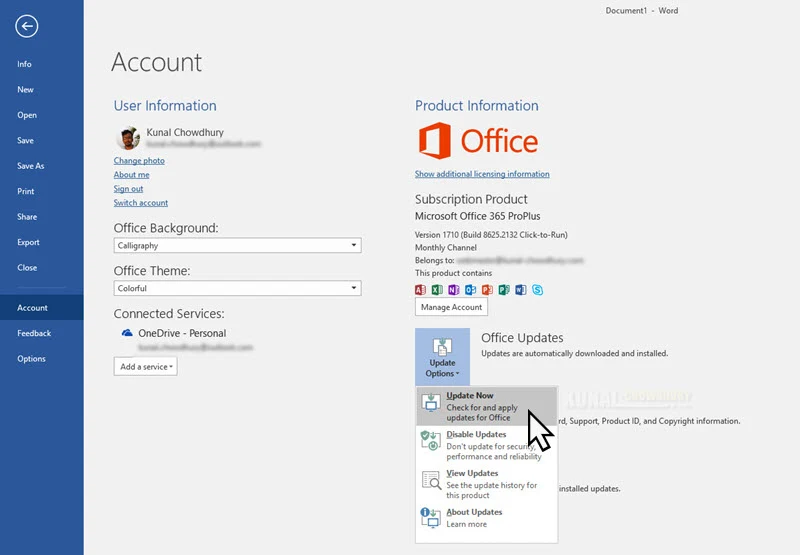Click the OneDrive - Personal service entry
Viewport: 800px width, 555px height.
click(182, 333)
